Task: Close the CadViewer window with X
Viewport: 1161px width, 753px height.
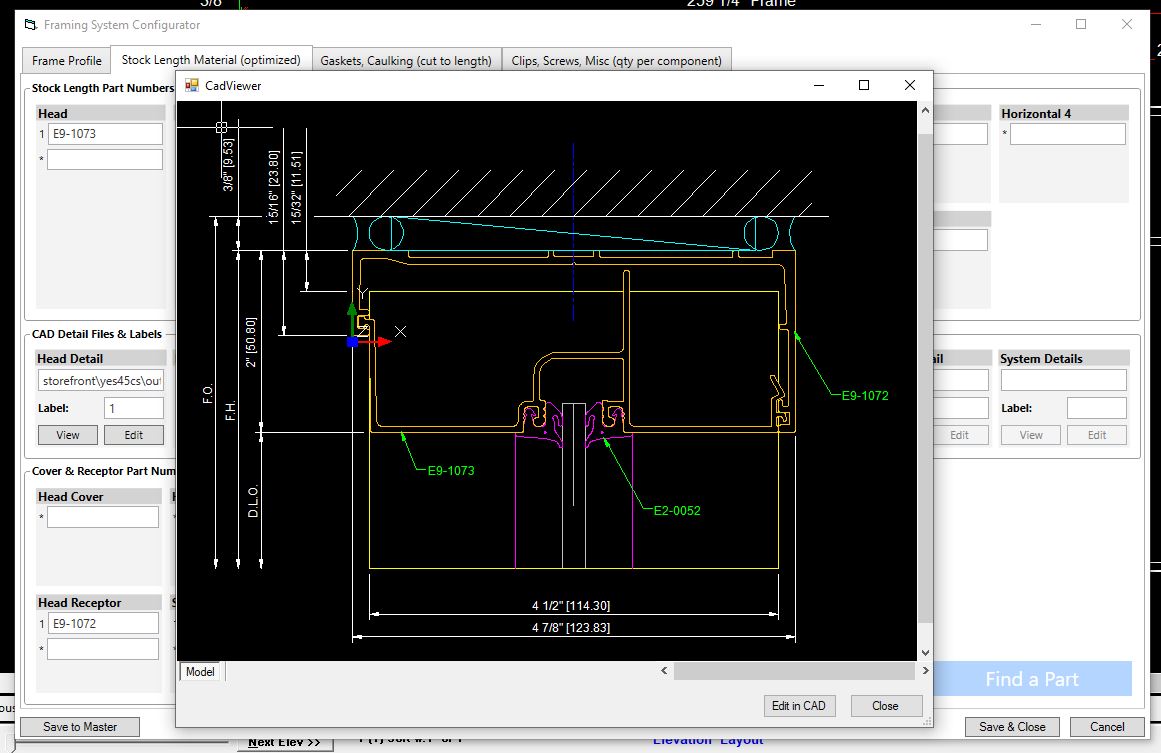Action: [x=910, y=85]
